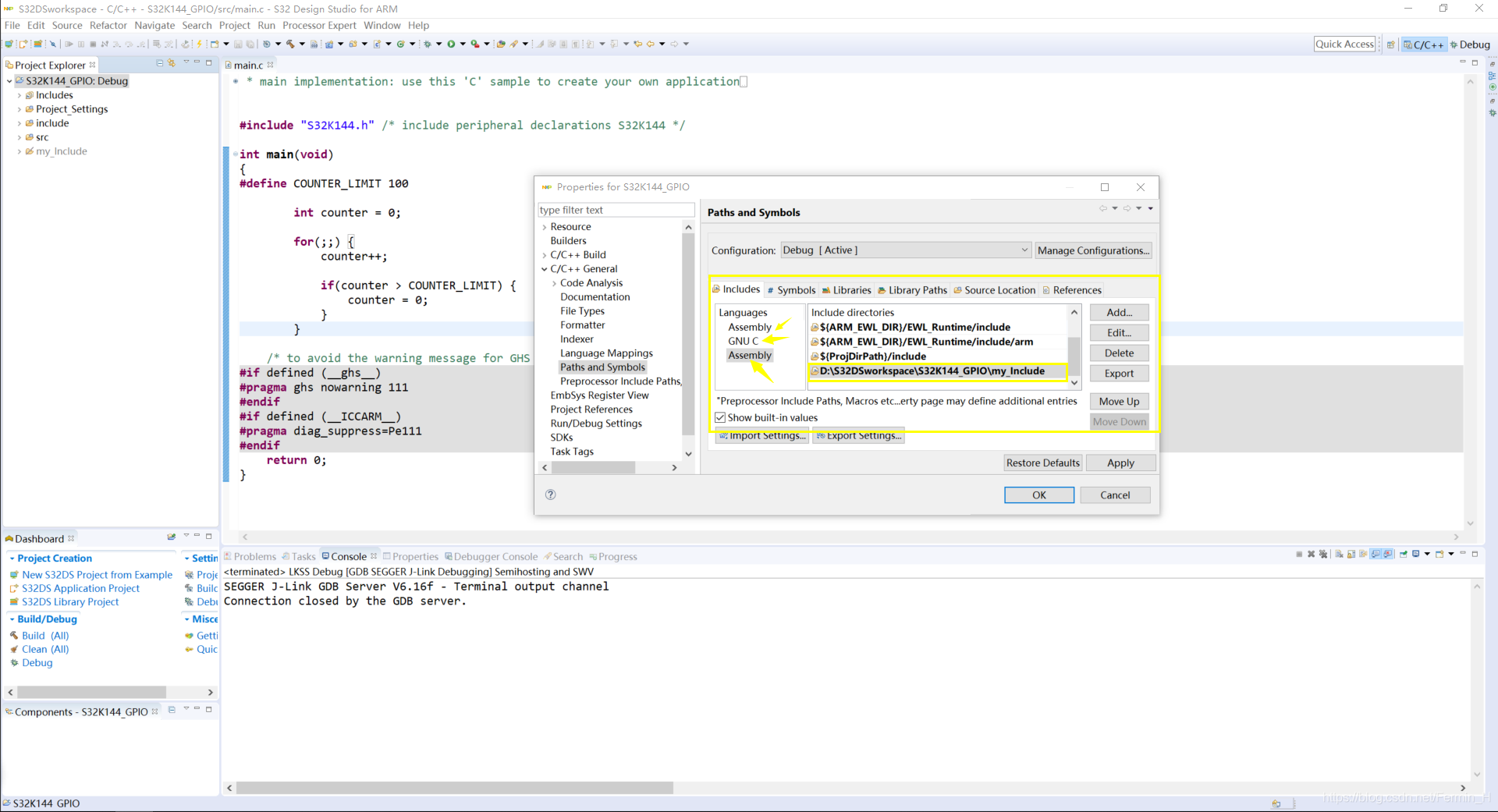Screen dimensions: 1498x812
Task: Click New S32DS Project from Example link
Action: pyautogui.click(x=97, y=575)
